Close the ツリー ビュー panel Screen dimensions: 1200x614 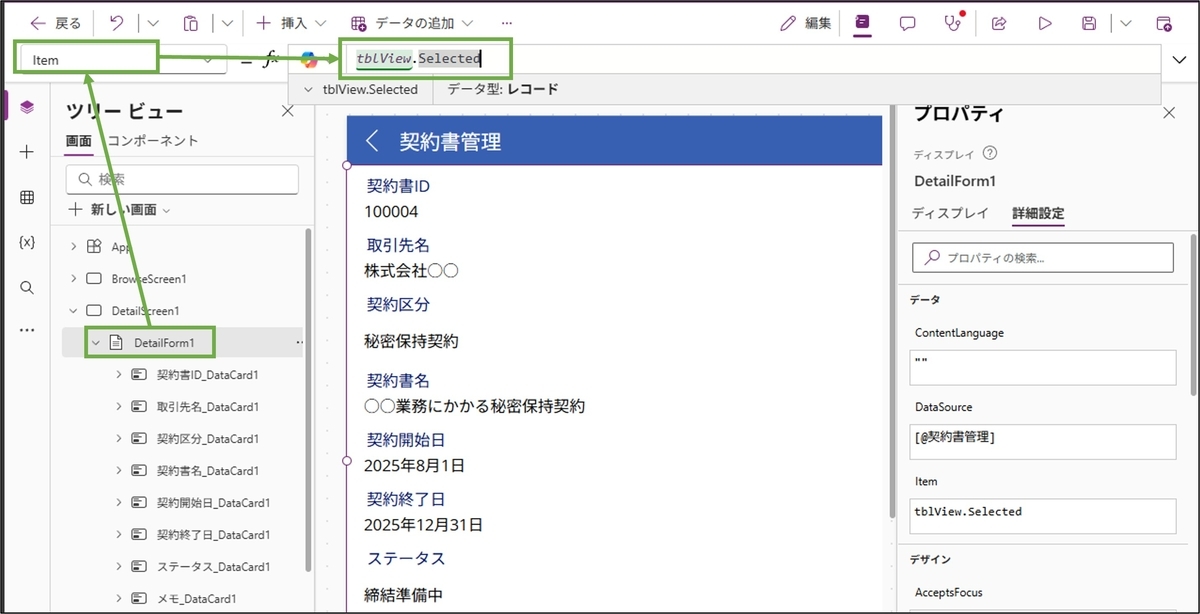pos(288,111)
